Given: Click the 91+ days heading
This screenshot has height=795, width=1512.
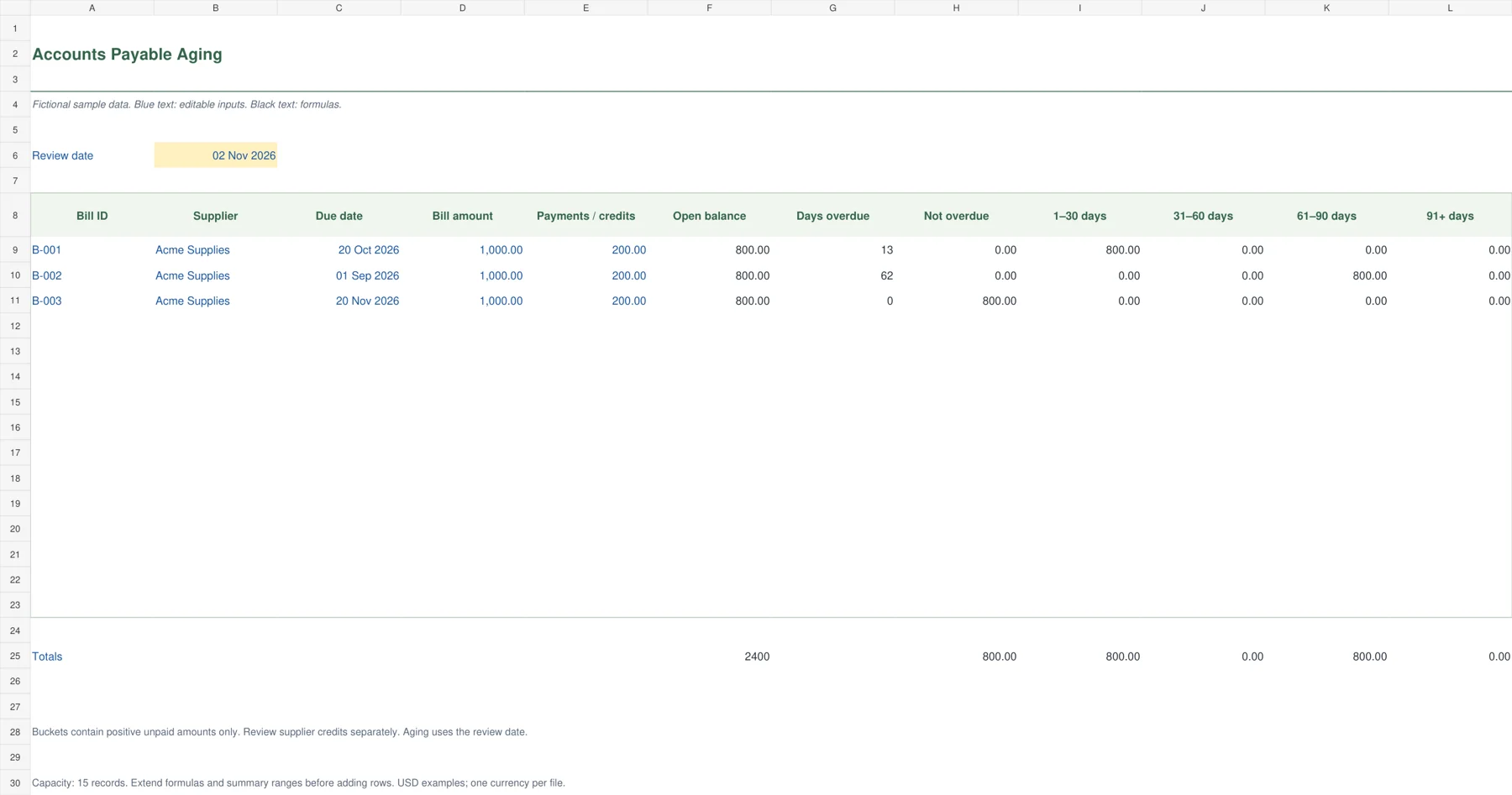Looking at the screenshot, I should point(1450,216).
